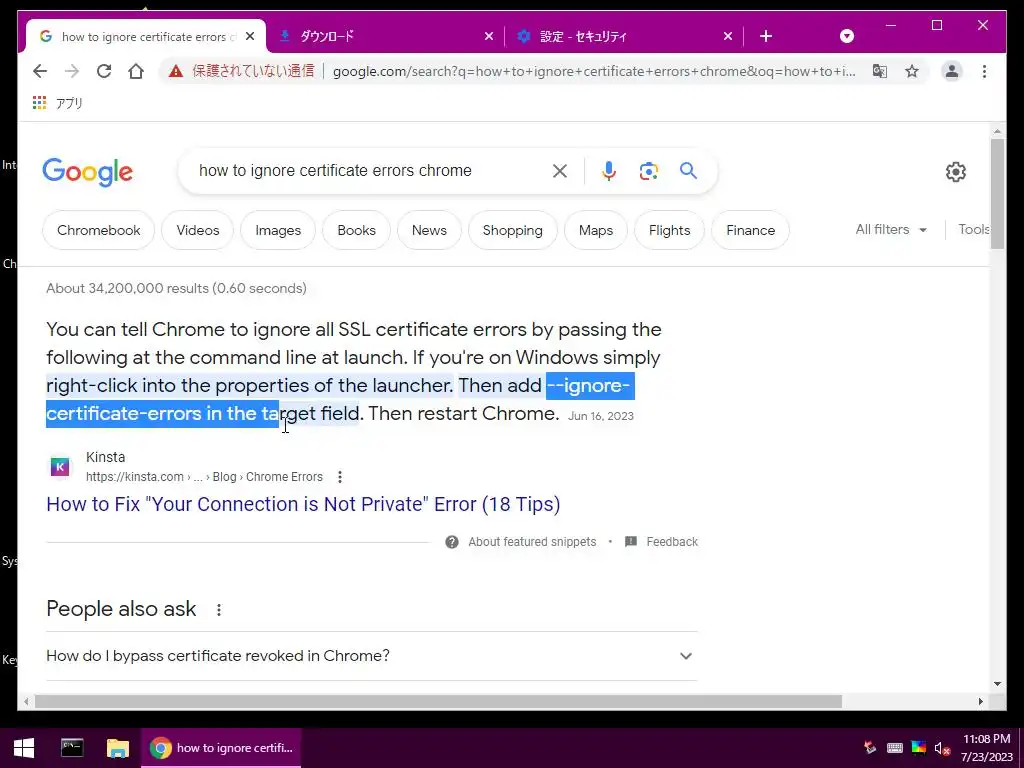Click the muted speaker tray icon
The width and height of the screenshot is (1024, 768).
pyautogui.click(x=942, y=748)
